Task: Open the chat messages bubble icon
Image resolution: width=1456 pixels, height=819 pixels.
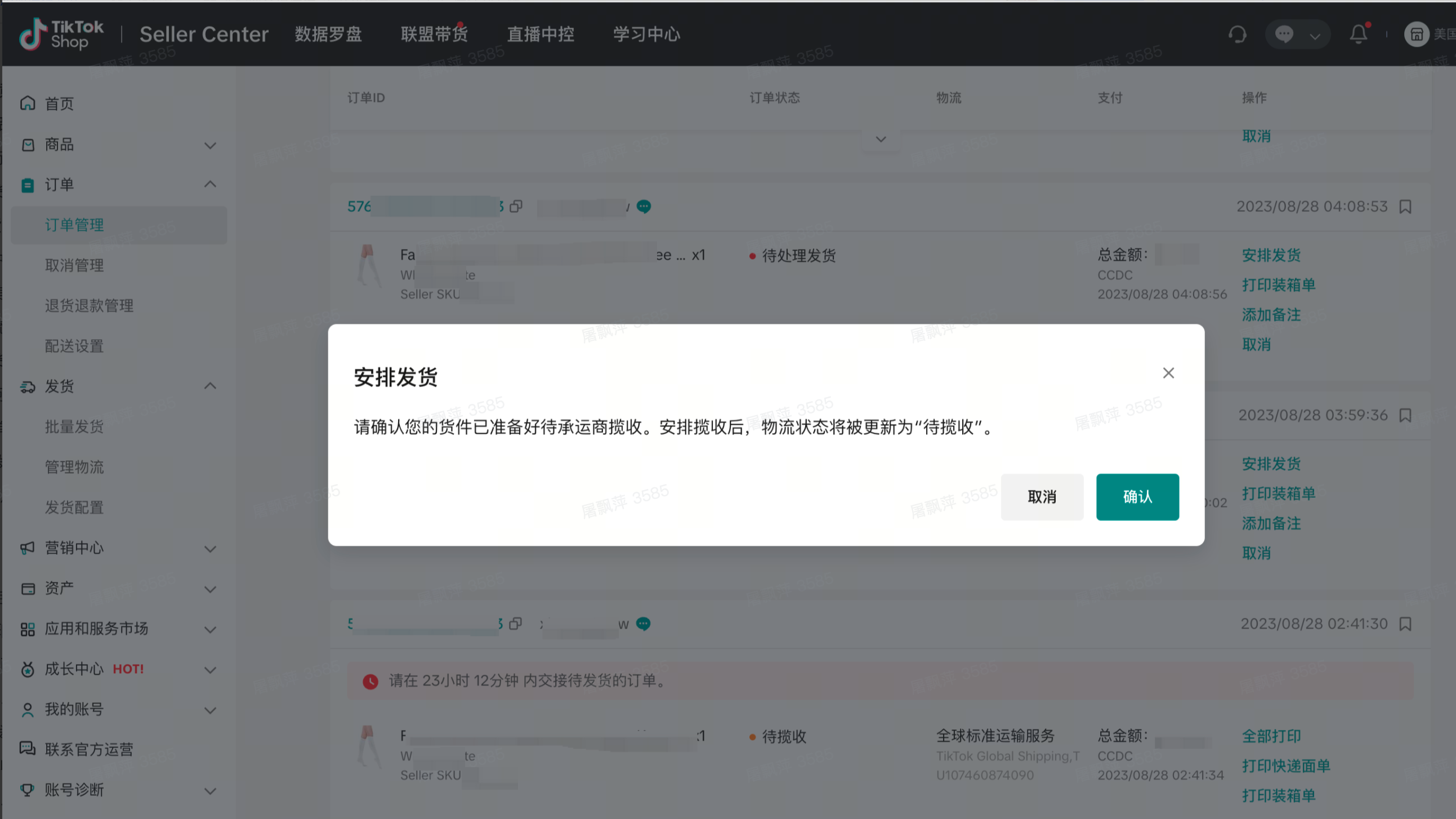Action: click(1284, 34)
